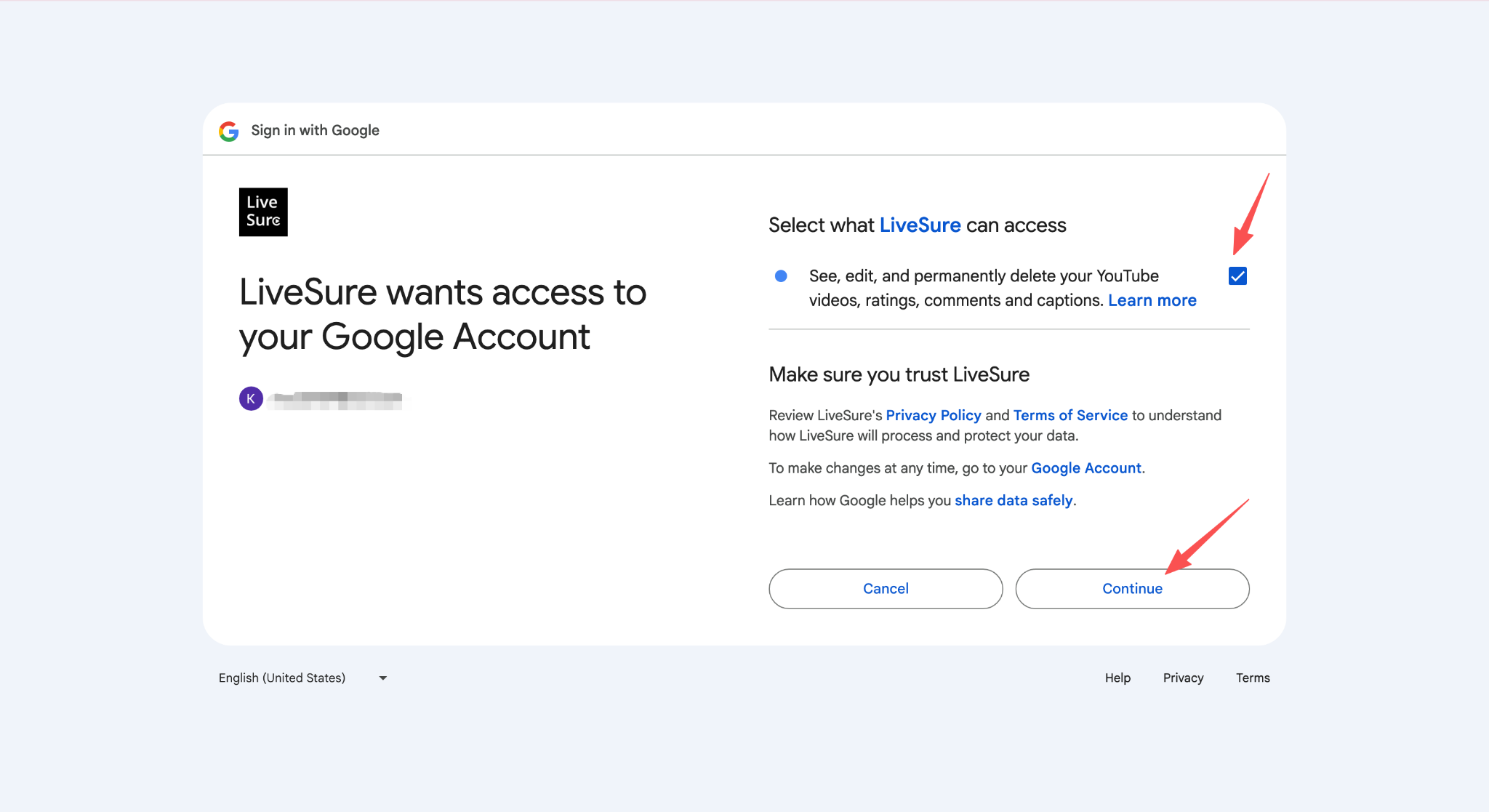Open the English (United States) language dropdown
Viewport: 1489px width, 812px height.
303,678
